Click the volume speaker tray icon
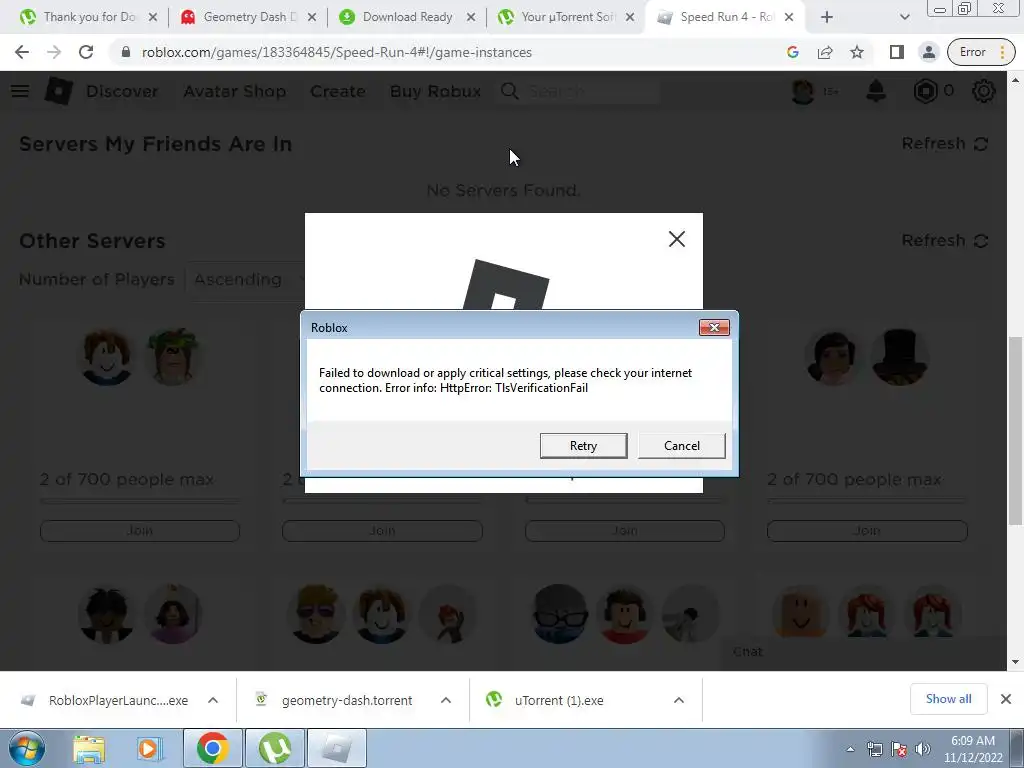 tap(923, 749)
